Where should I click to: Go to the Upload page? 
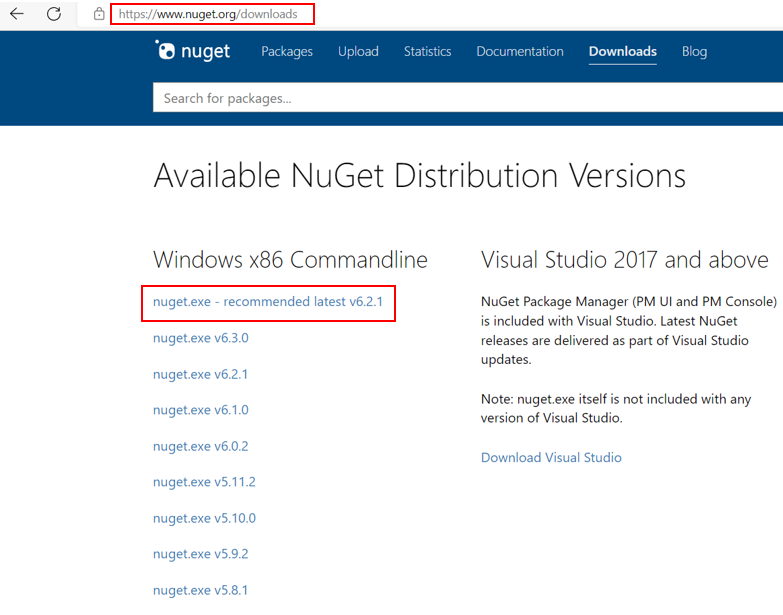coord(358,51)
